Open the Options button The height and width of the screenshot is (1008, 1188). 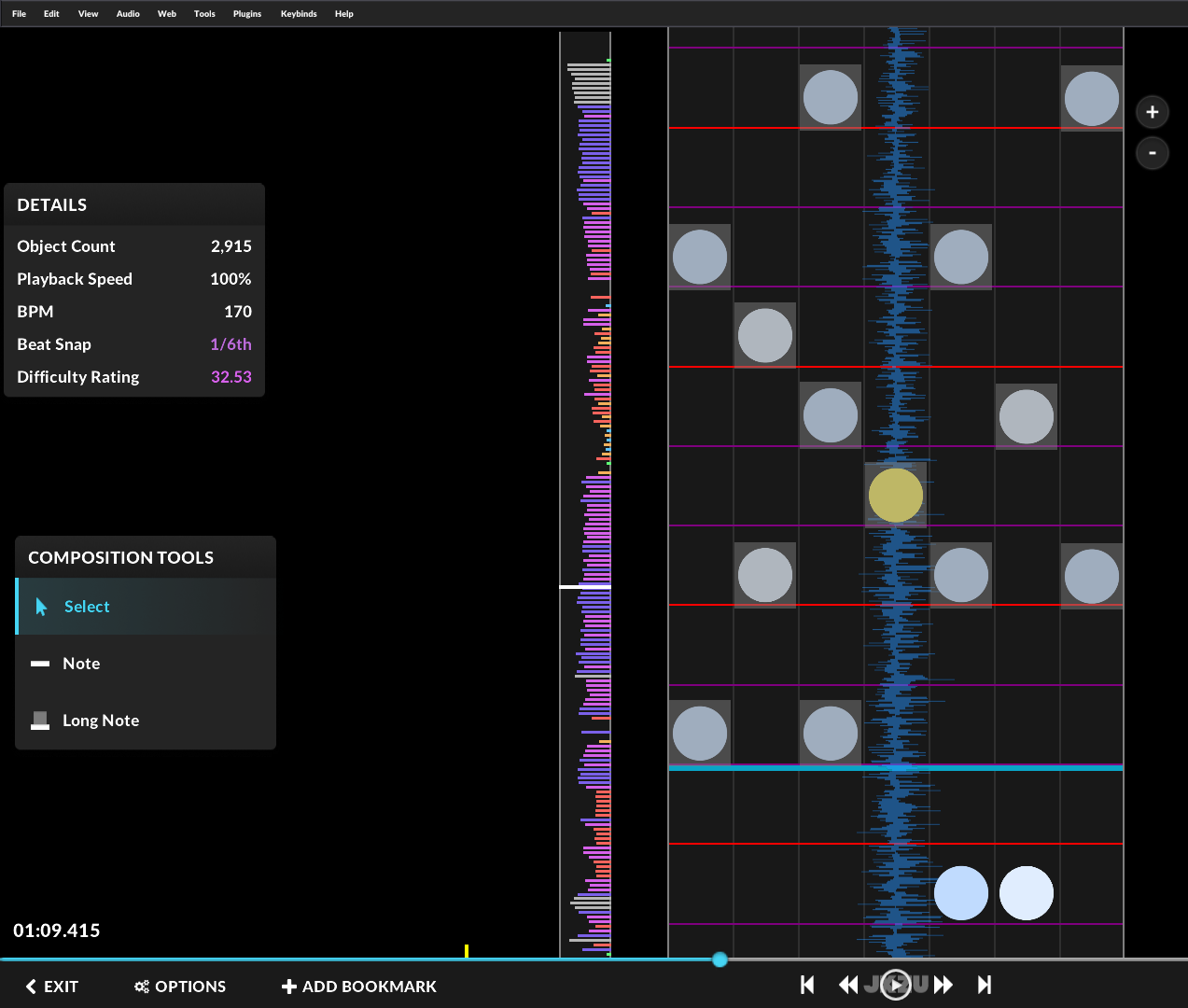pos(180,987)
